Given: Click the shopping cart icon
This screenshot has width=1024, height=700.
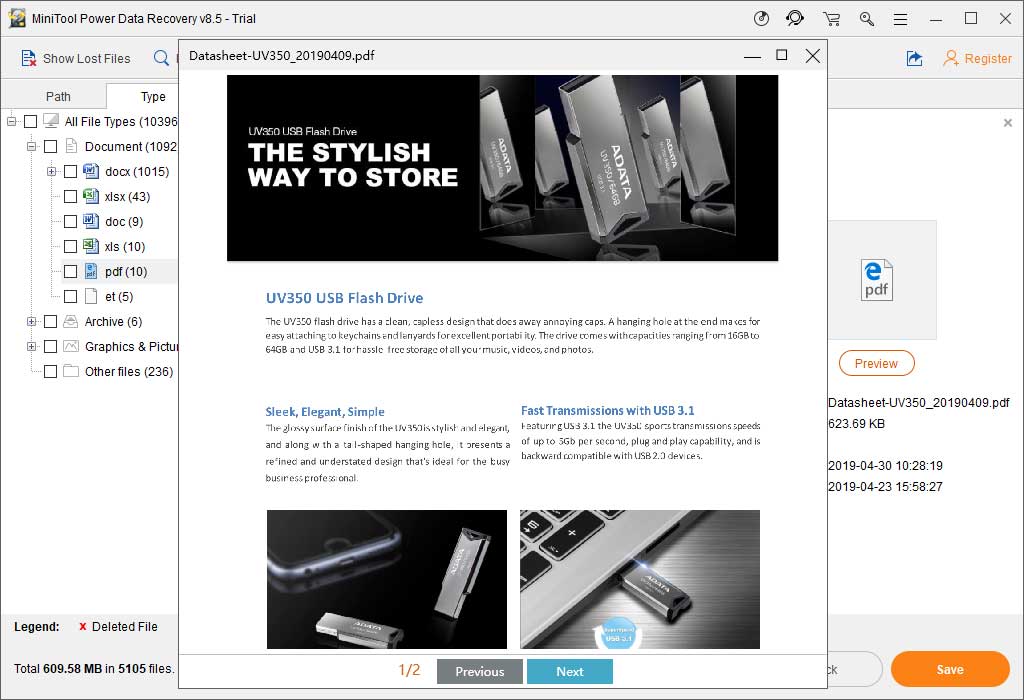Looking at the screenshot, I should (x=831, y=19).
